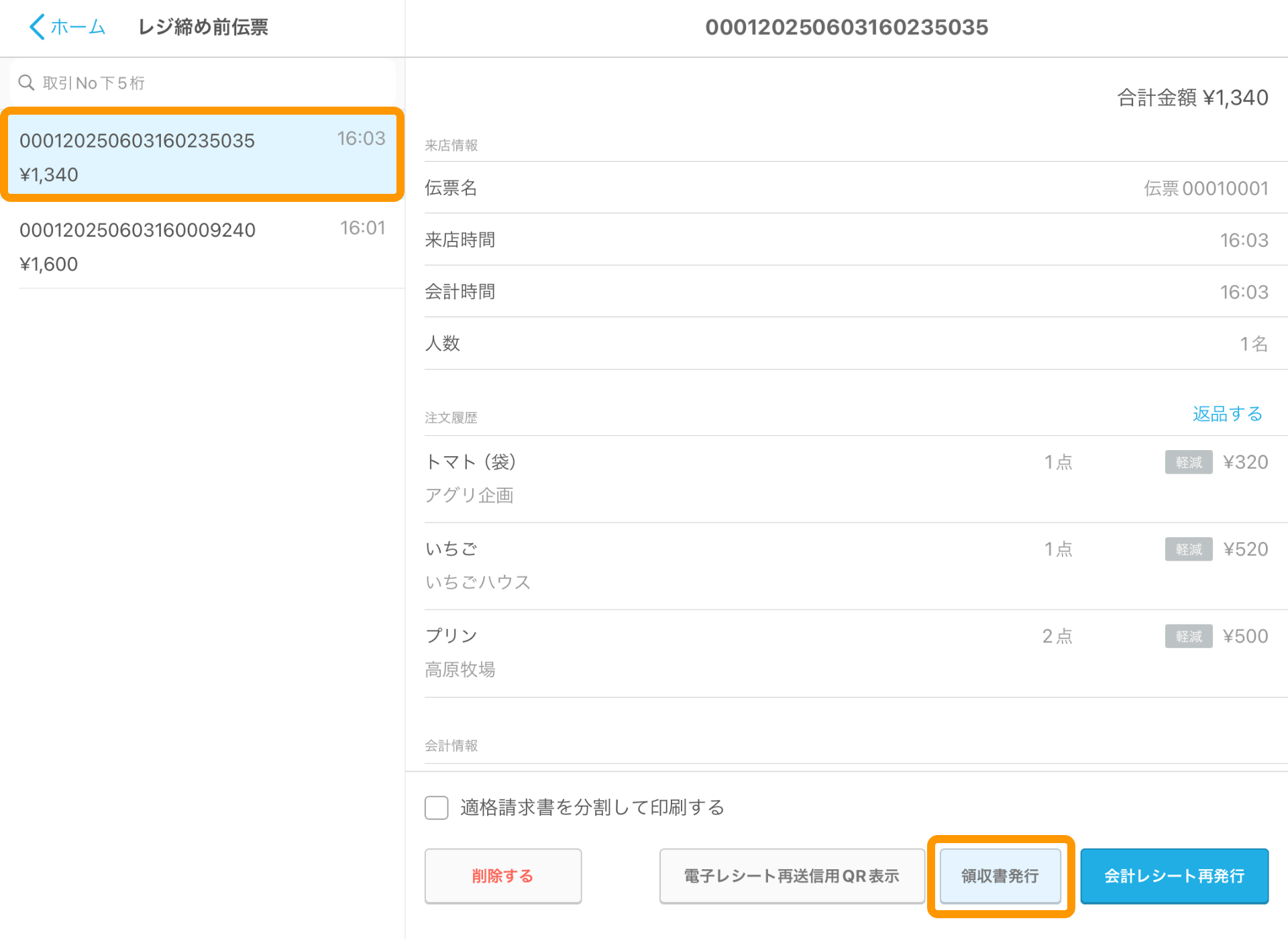Click the いちごハウス supplier label
Image resolution: width=1288 pixels, height=939 pixels.
point(478,582)
